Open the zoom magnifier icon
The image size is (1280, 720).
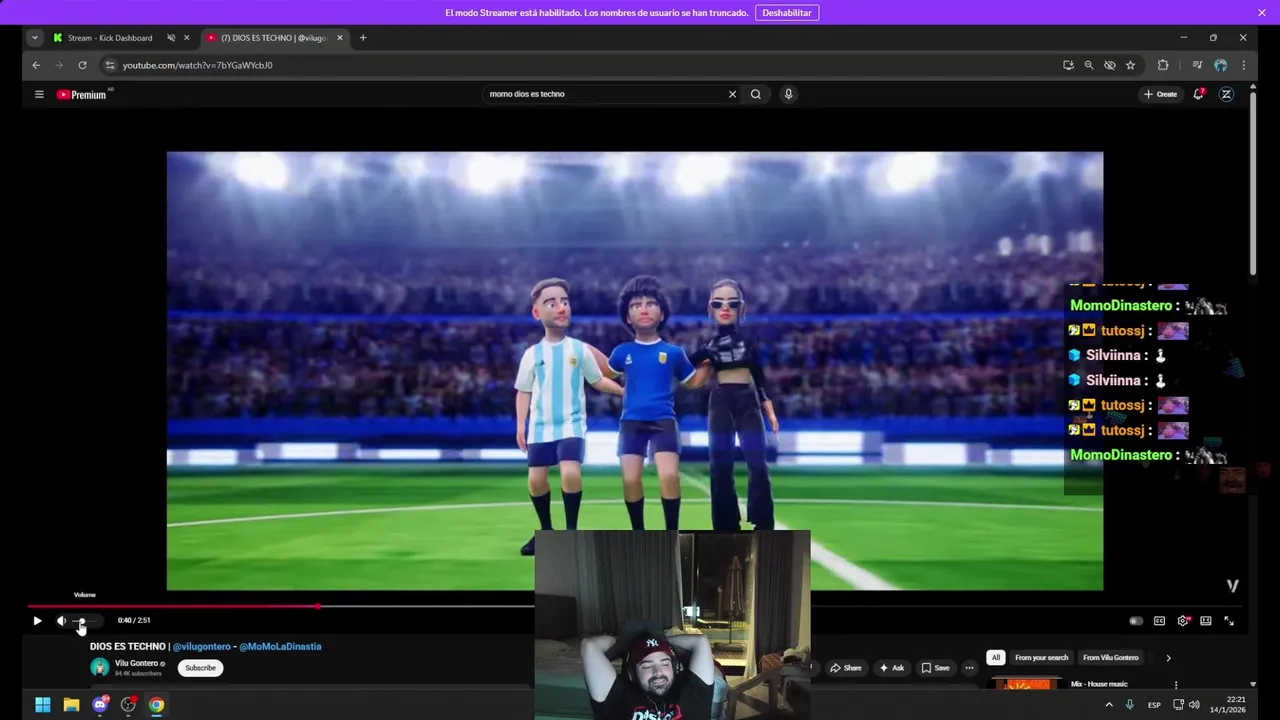point(1089,65)
